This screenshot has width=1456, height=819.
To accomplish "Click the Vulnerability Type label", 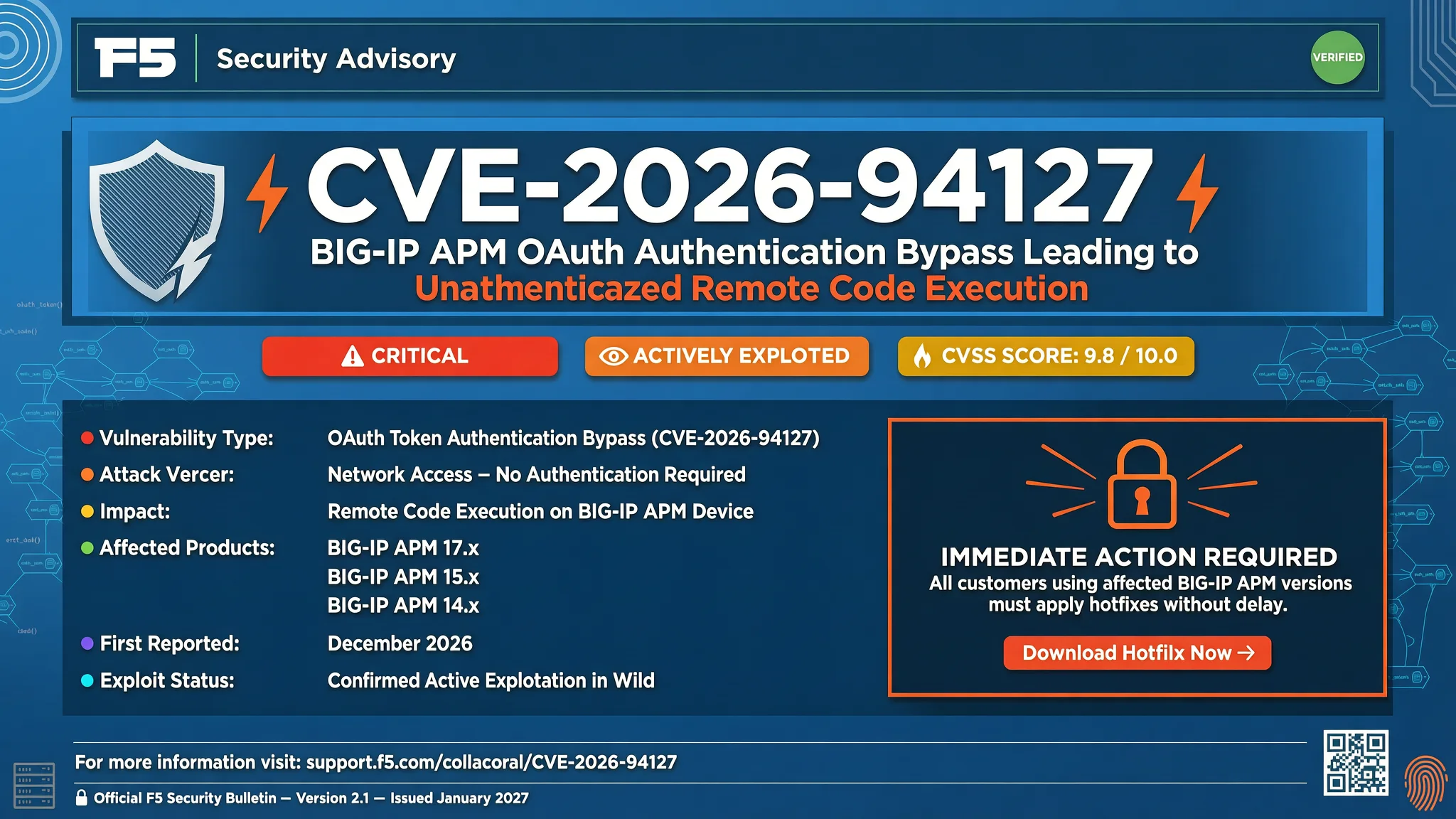I will pos(186,439).
